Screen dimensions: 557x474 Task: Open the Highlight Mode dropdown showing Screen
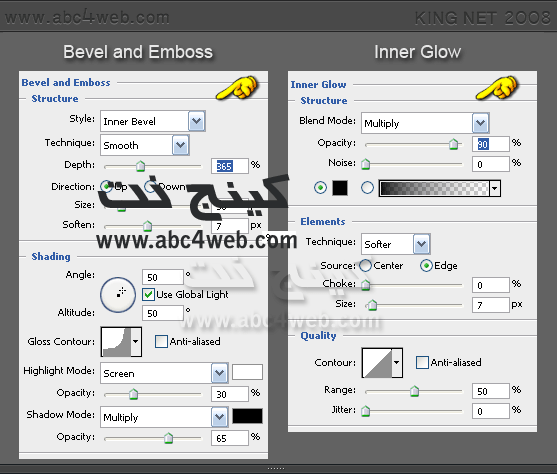pos(164,373)
